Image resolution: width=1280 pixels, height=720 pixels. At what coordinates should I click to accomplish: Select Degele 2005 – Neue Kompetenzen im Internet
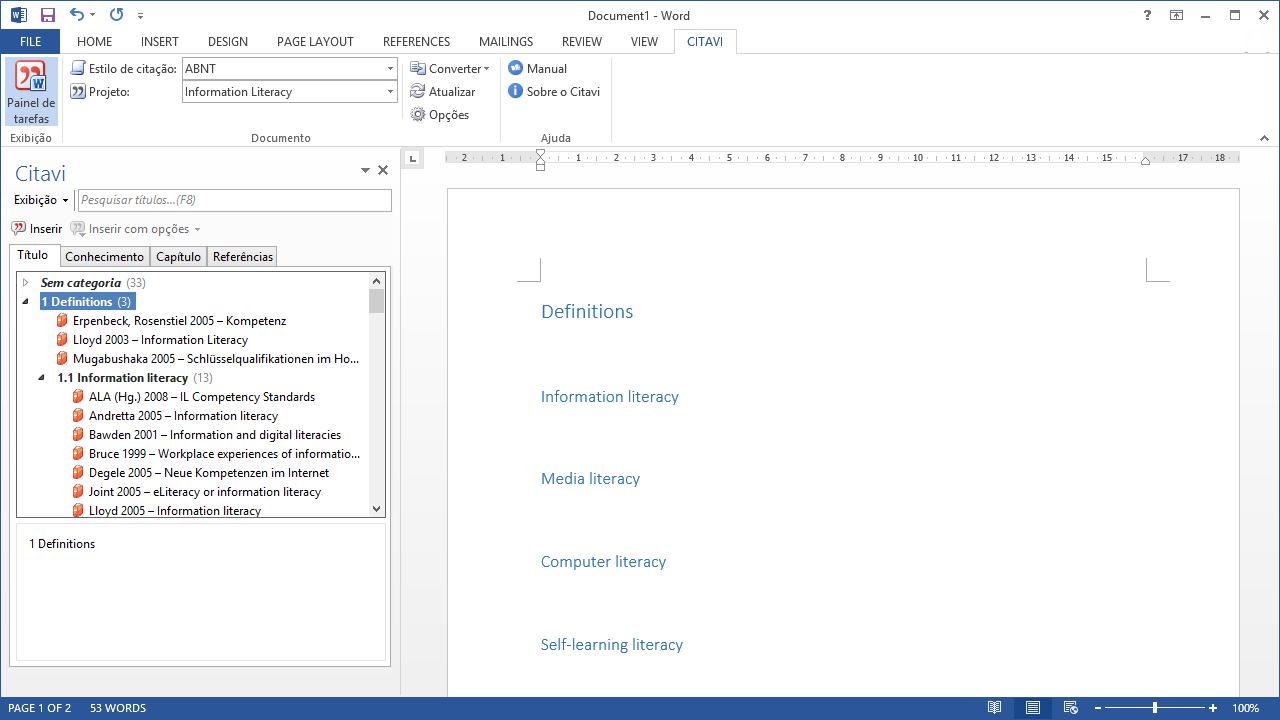pos(201,473)
